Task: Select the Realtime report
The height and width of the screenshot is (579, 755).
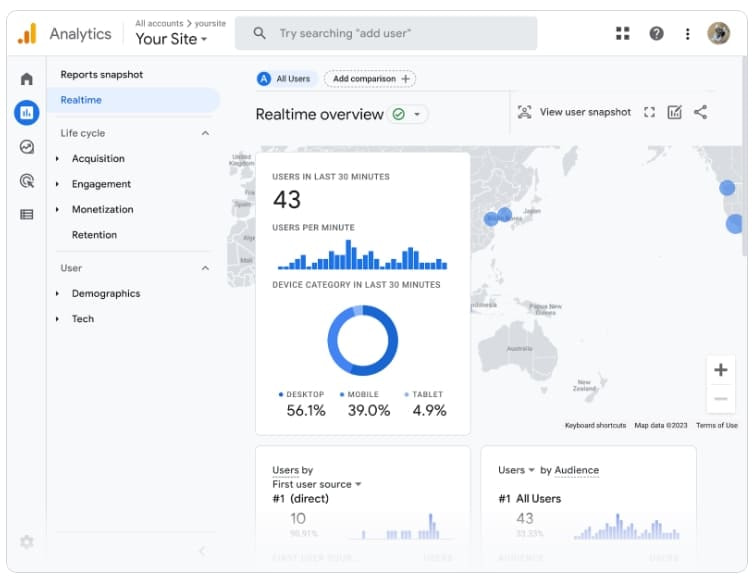Action: pos(133,100)
